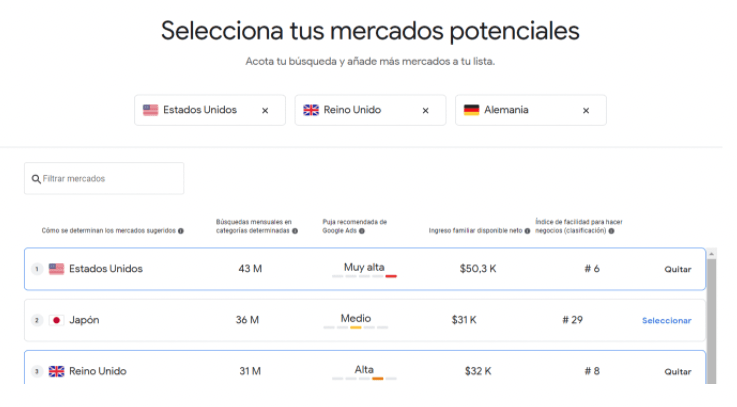Remove the Alemania chip with X
This screenshot has width=737, height=407.
click(586, 110)
